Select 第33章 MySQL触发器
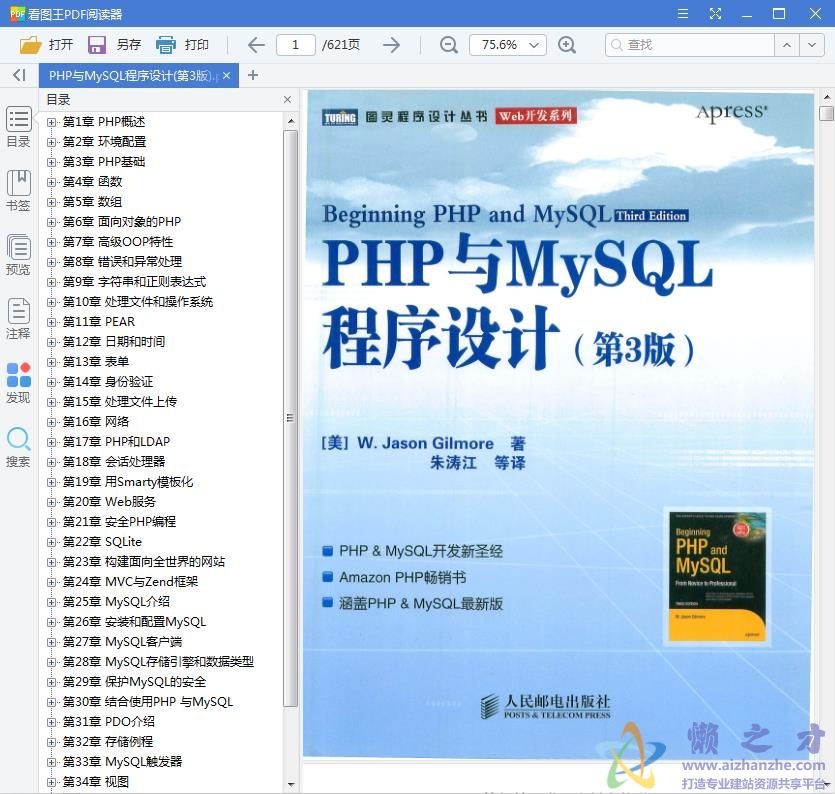The height and width of the screenshot is (794, 835). click(122, 762)
